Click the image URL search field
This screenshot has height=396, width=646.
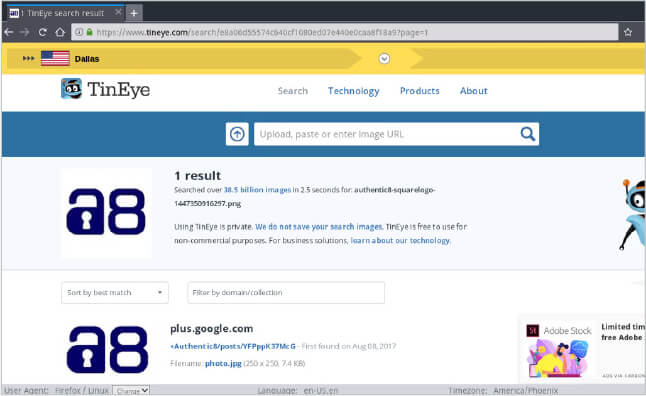pos(385,134)
